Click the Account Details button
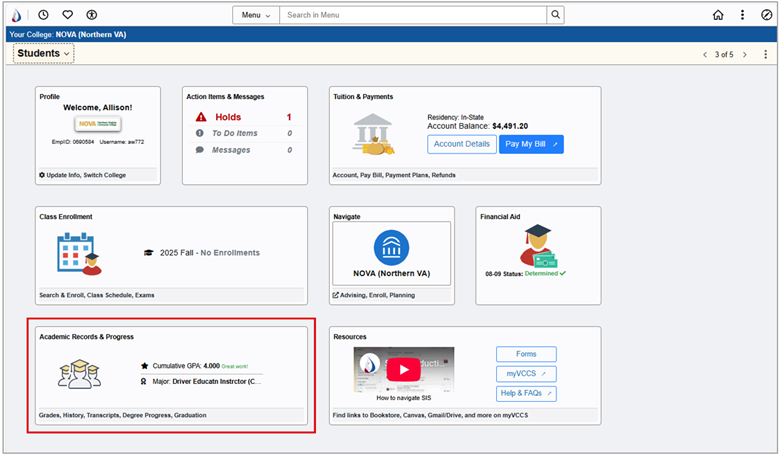 462,144
